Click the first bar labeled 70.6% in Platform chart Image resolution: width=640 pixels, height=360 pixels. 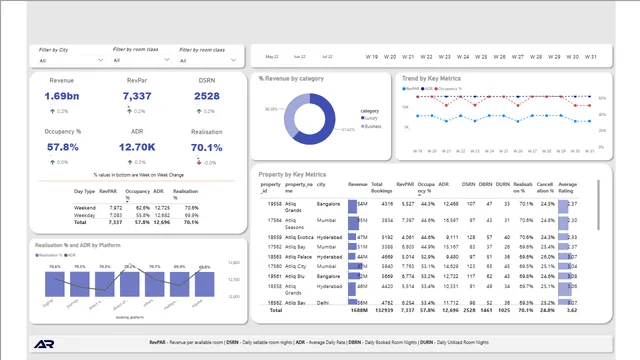(x=55, y=284)
